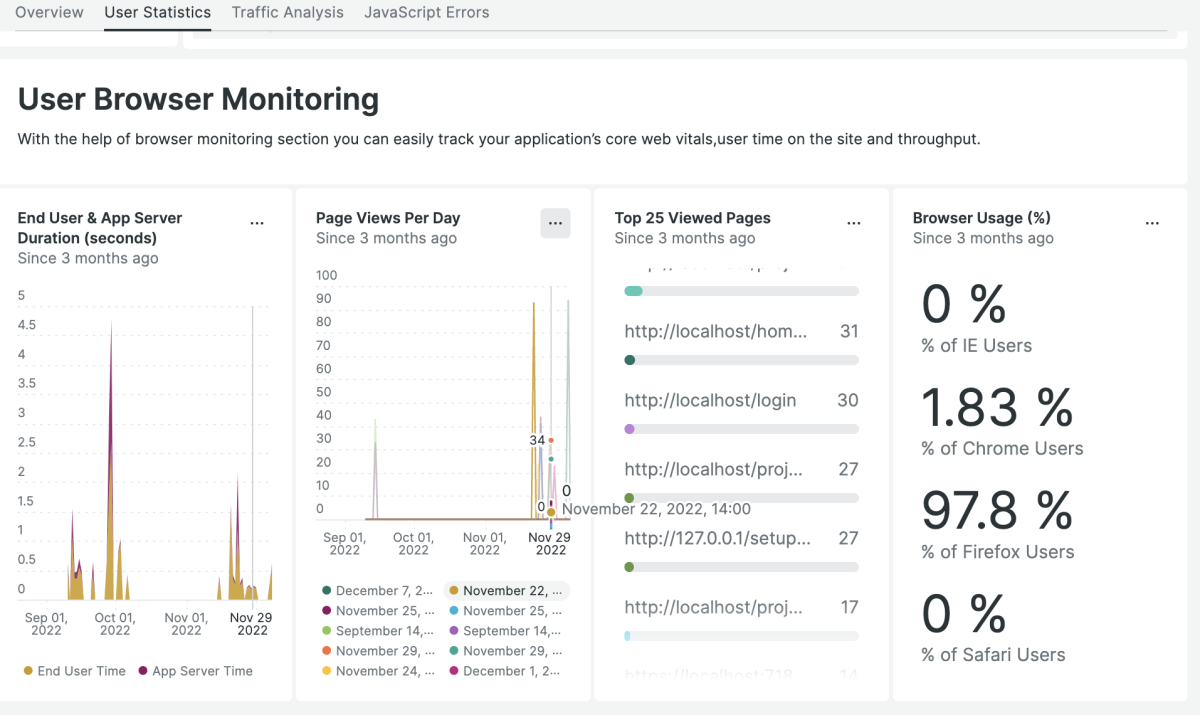Open the Browser Usage (%) options menu

pyautogui.click(x=1152, y=224)
